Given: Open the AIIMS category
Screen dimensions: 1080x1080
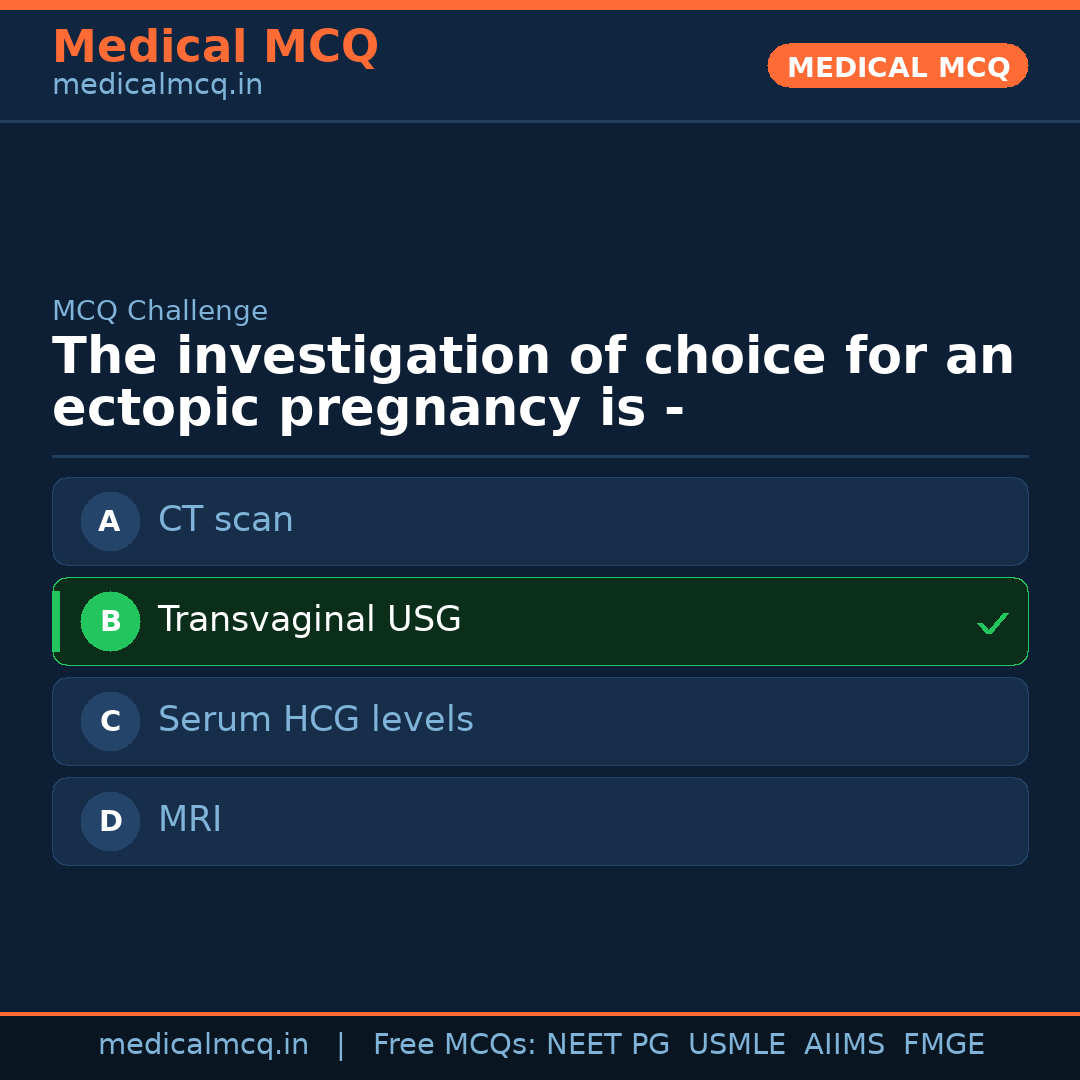Looking at the screenshot, I should tap(845, 1043).
